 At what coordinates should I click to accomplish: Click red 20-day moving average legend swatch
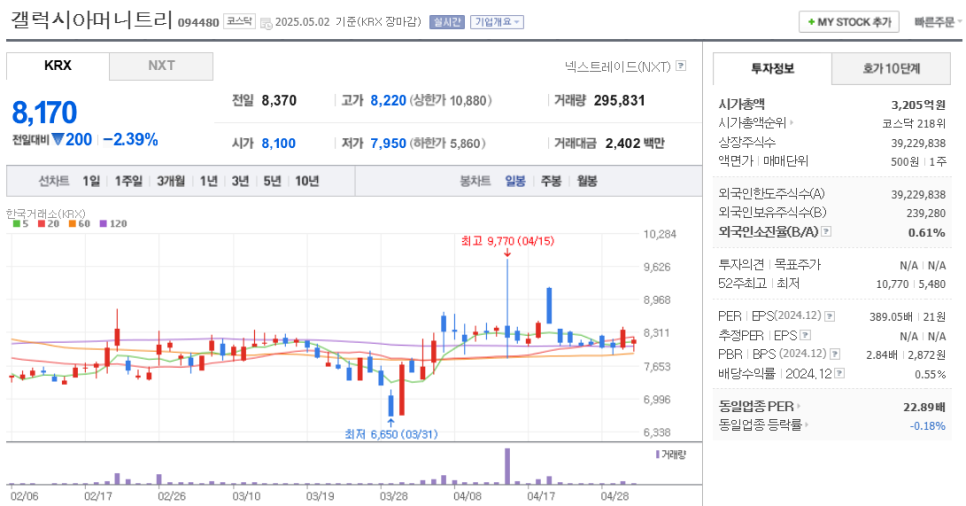(41, 224)
